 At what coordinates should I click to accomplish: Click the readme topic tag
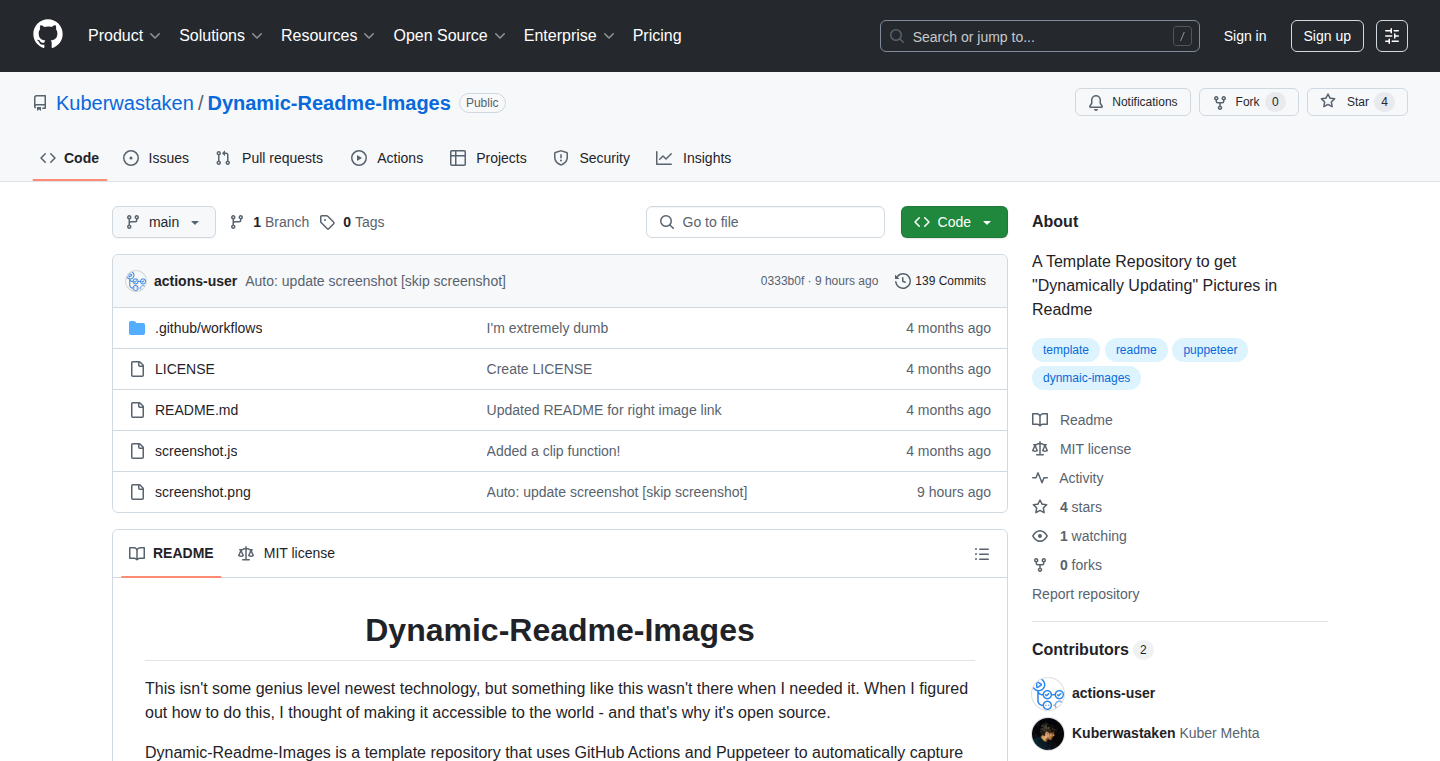click(1136, 350)
